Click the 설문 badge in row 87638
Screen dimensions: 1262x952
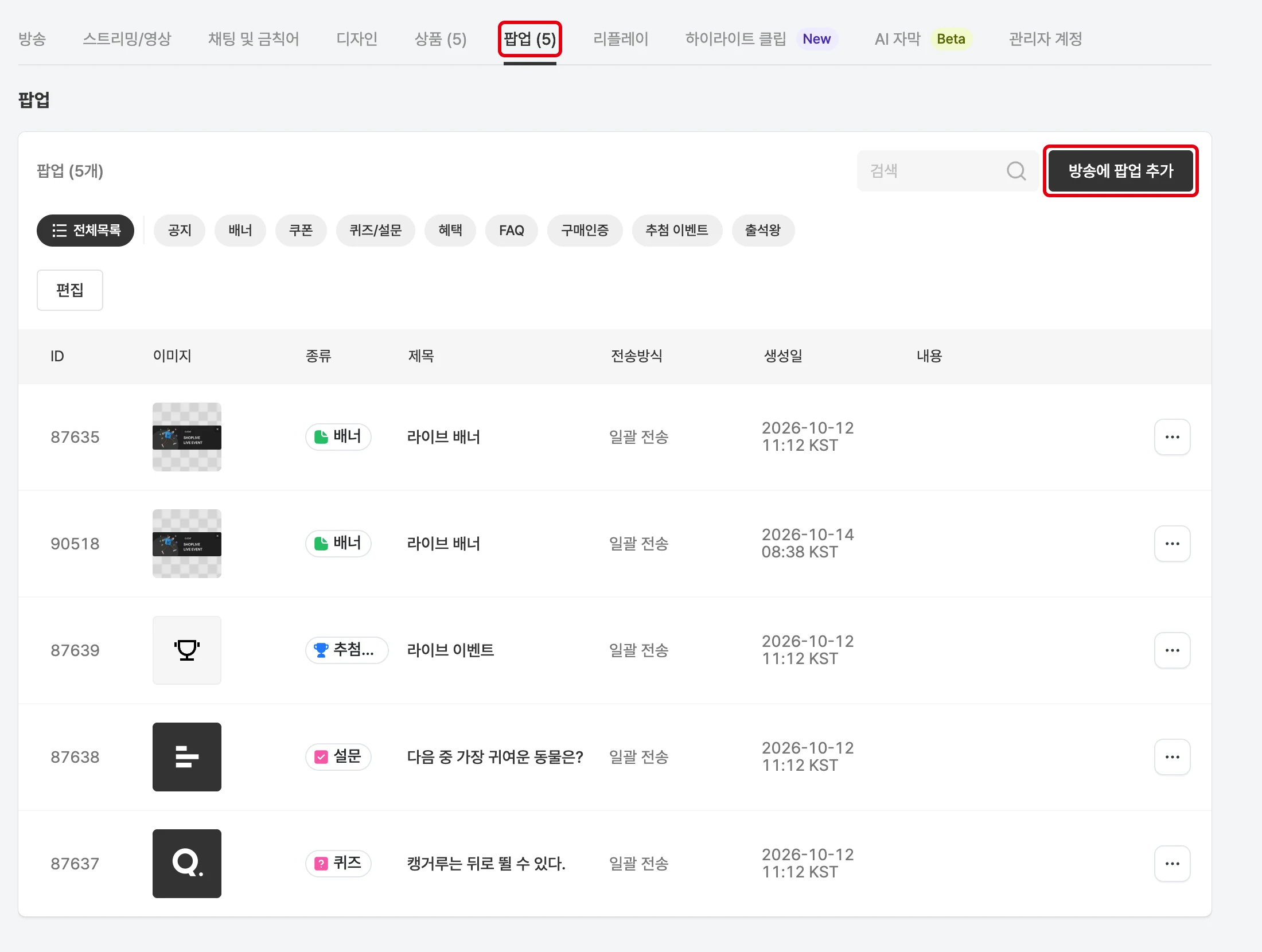tap(338, 757)
